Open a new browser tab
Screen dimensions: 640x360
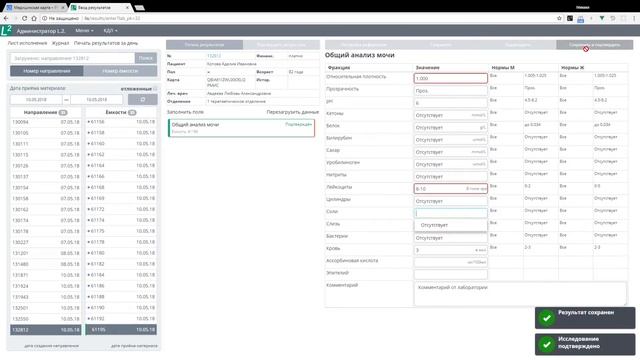(140, 8)
